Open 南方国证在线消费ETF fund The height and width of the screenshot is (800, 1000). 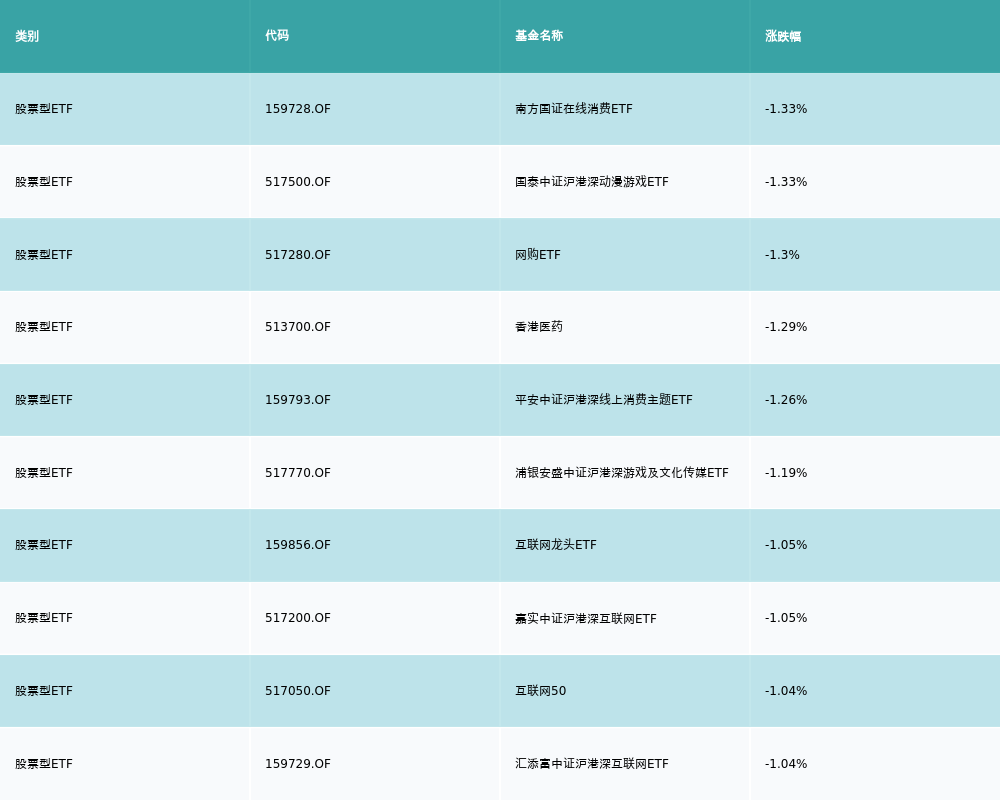pyautogui.click(x=574, y=109)
